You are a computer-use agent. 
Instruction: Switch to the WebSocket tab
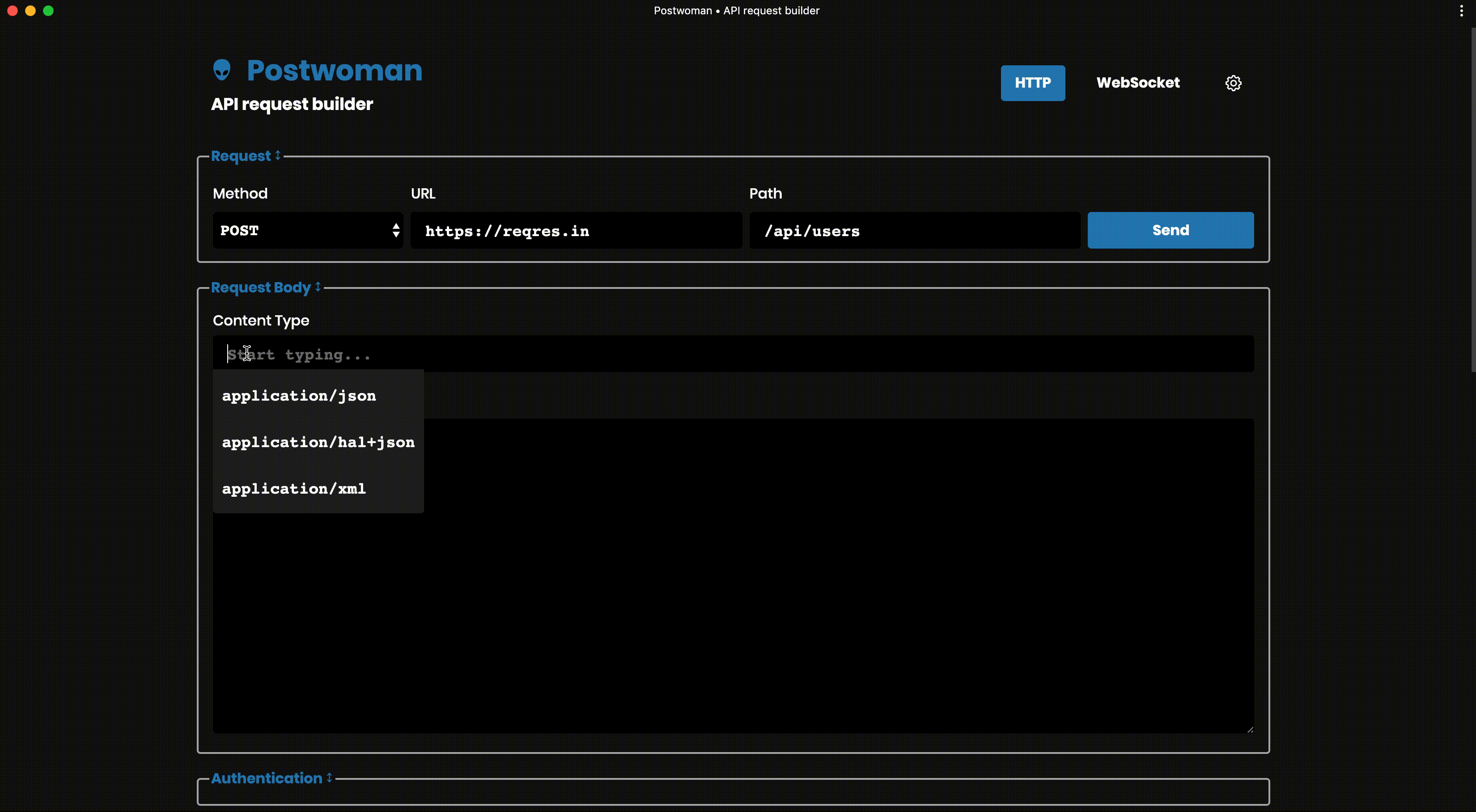pos(1137,83)
